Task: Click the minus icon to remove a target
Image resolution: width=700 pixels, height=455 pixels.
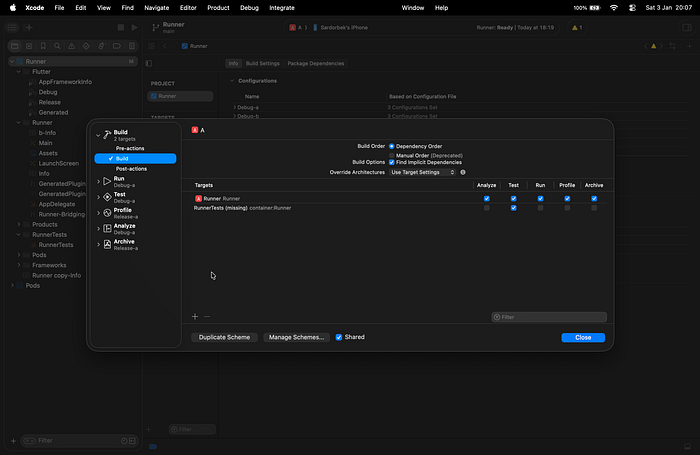Action: pos(207,317)
